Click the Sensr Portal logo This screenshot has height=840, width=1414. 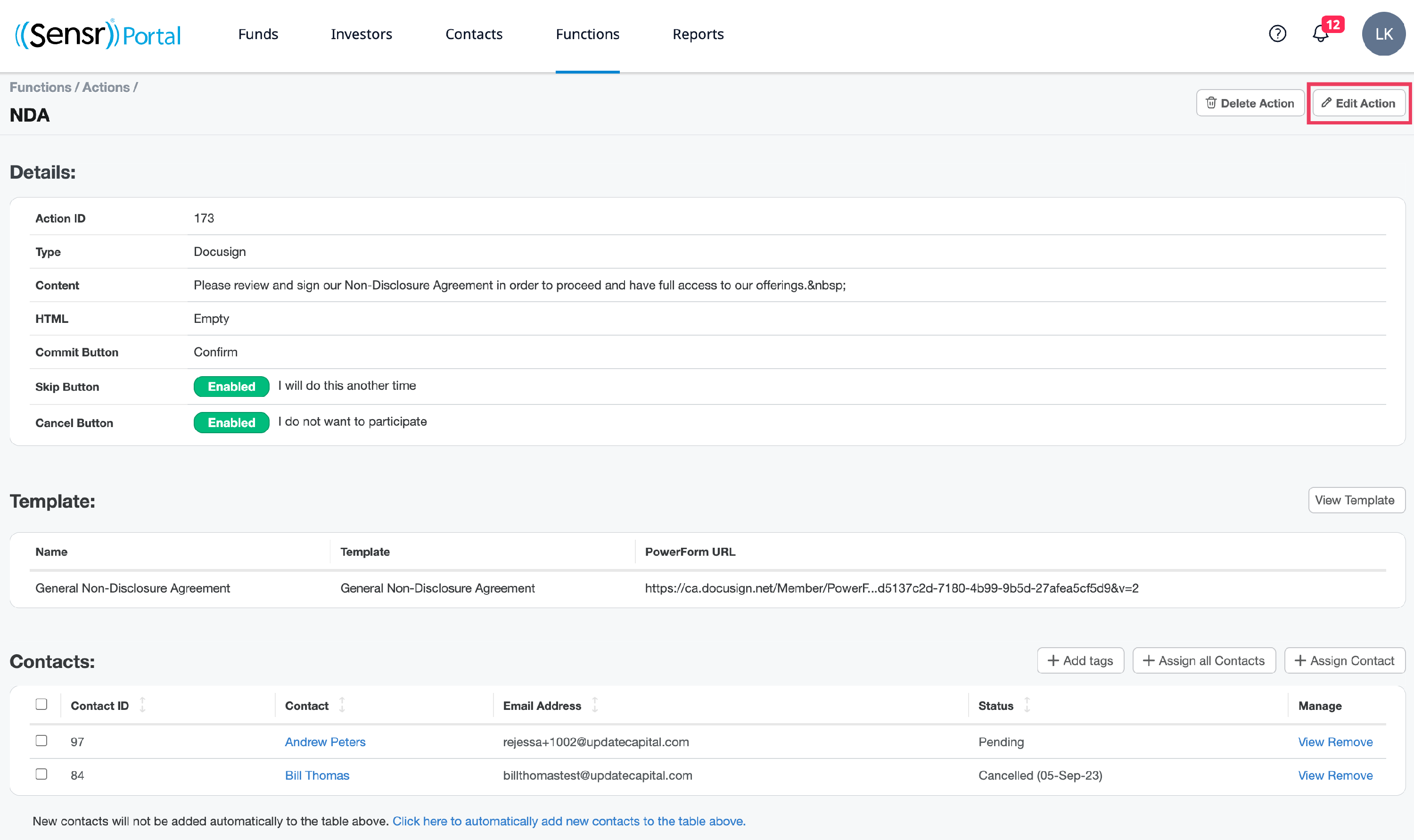point(97,34)
